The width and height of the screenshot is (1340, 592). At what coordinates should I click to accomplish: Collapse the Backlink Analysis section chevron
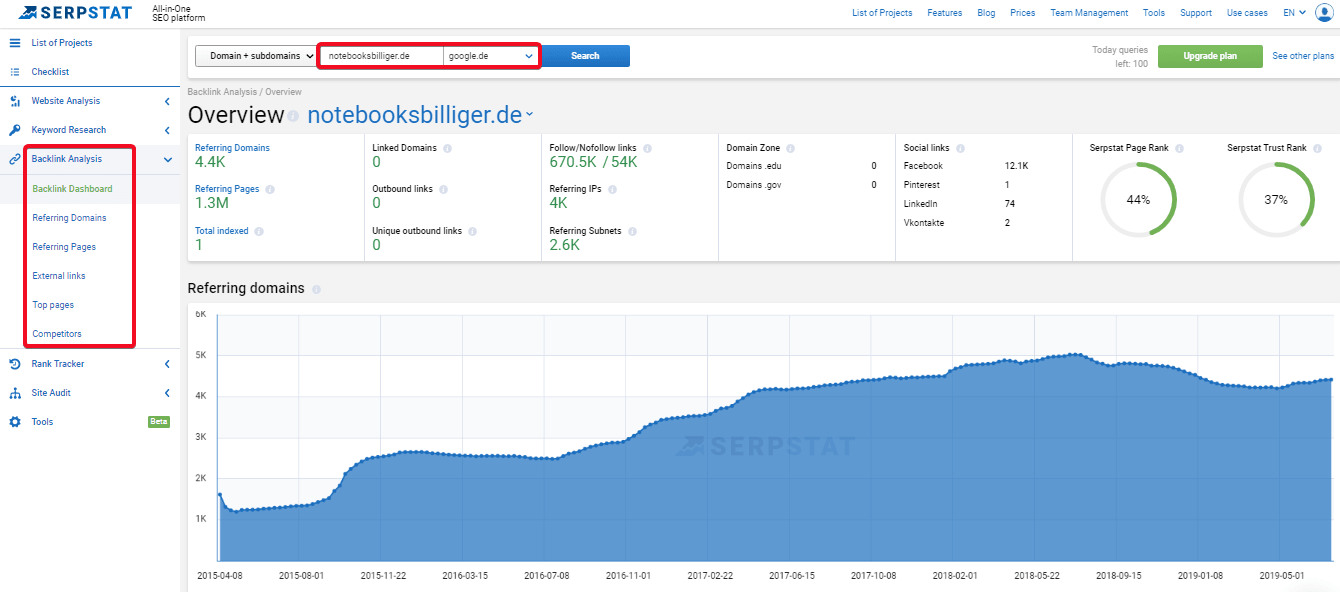[167, 159]
